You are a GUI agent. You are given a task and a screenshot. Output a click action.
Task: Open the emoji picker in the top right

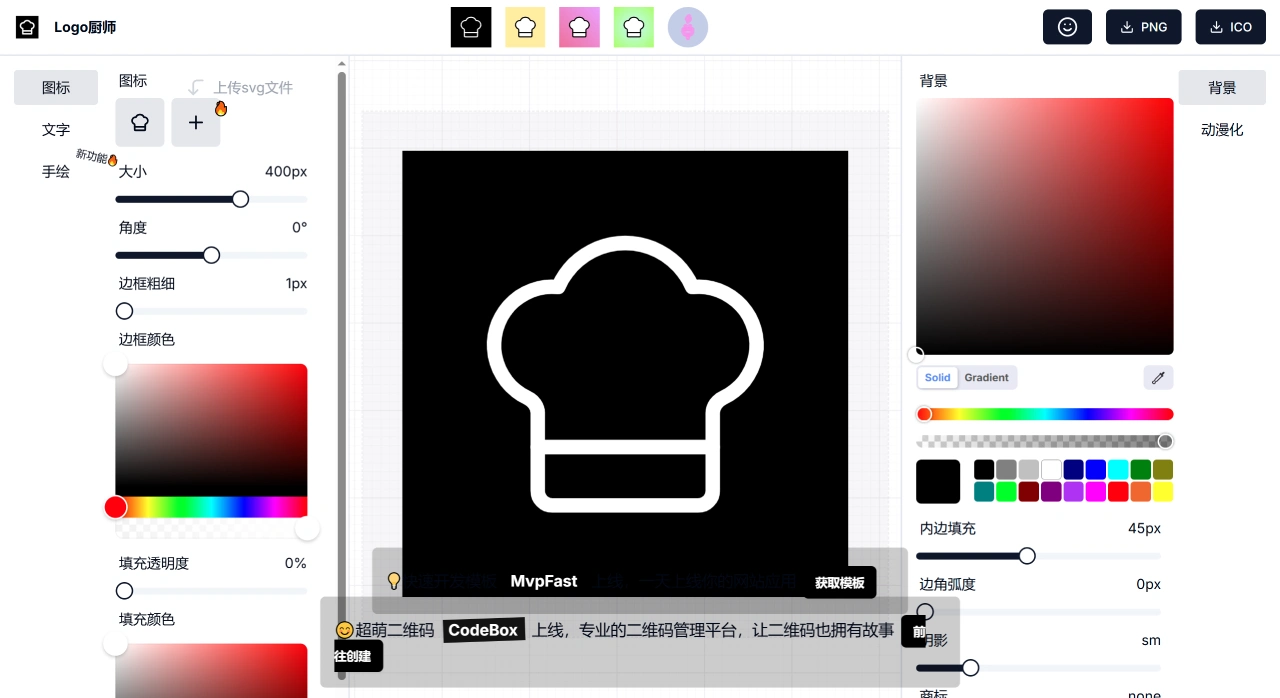[1067, 27]
